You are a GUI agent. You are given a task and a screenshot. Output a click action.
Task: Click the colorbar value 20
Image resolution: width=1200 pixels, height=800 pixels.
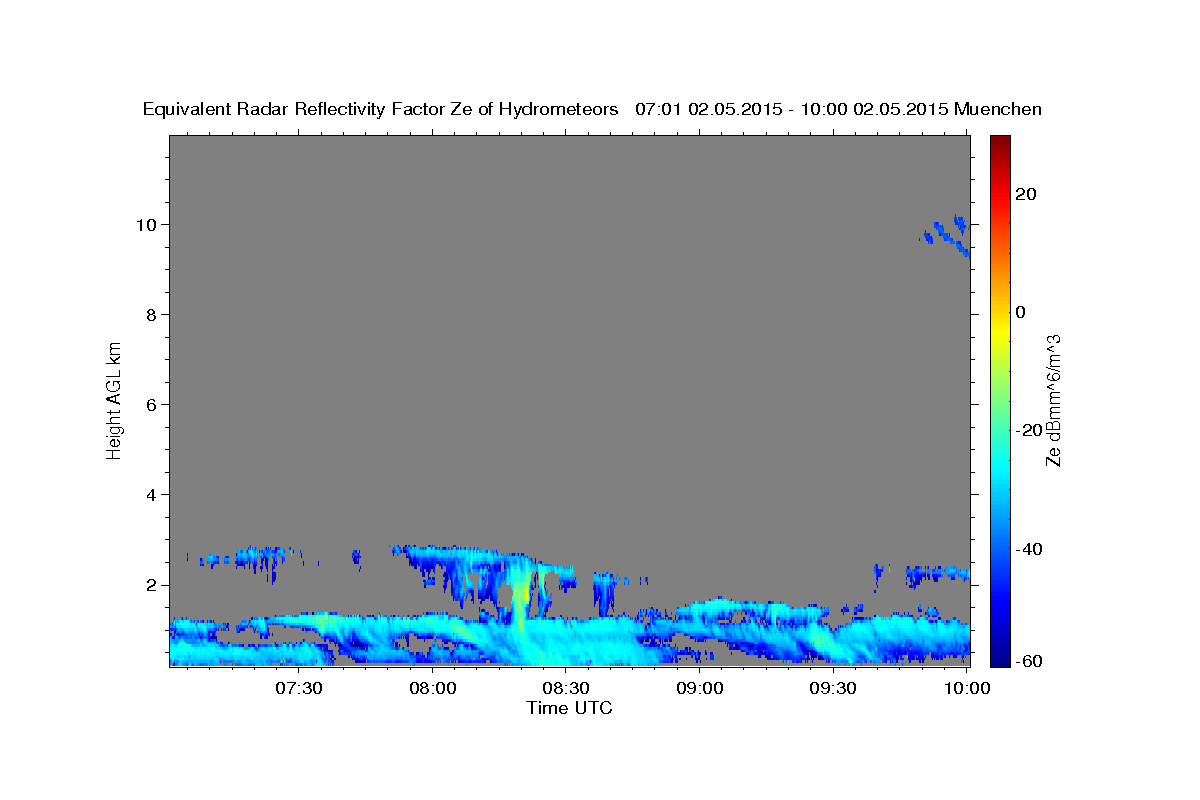click(1024, 194)
